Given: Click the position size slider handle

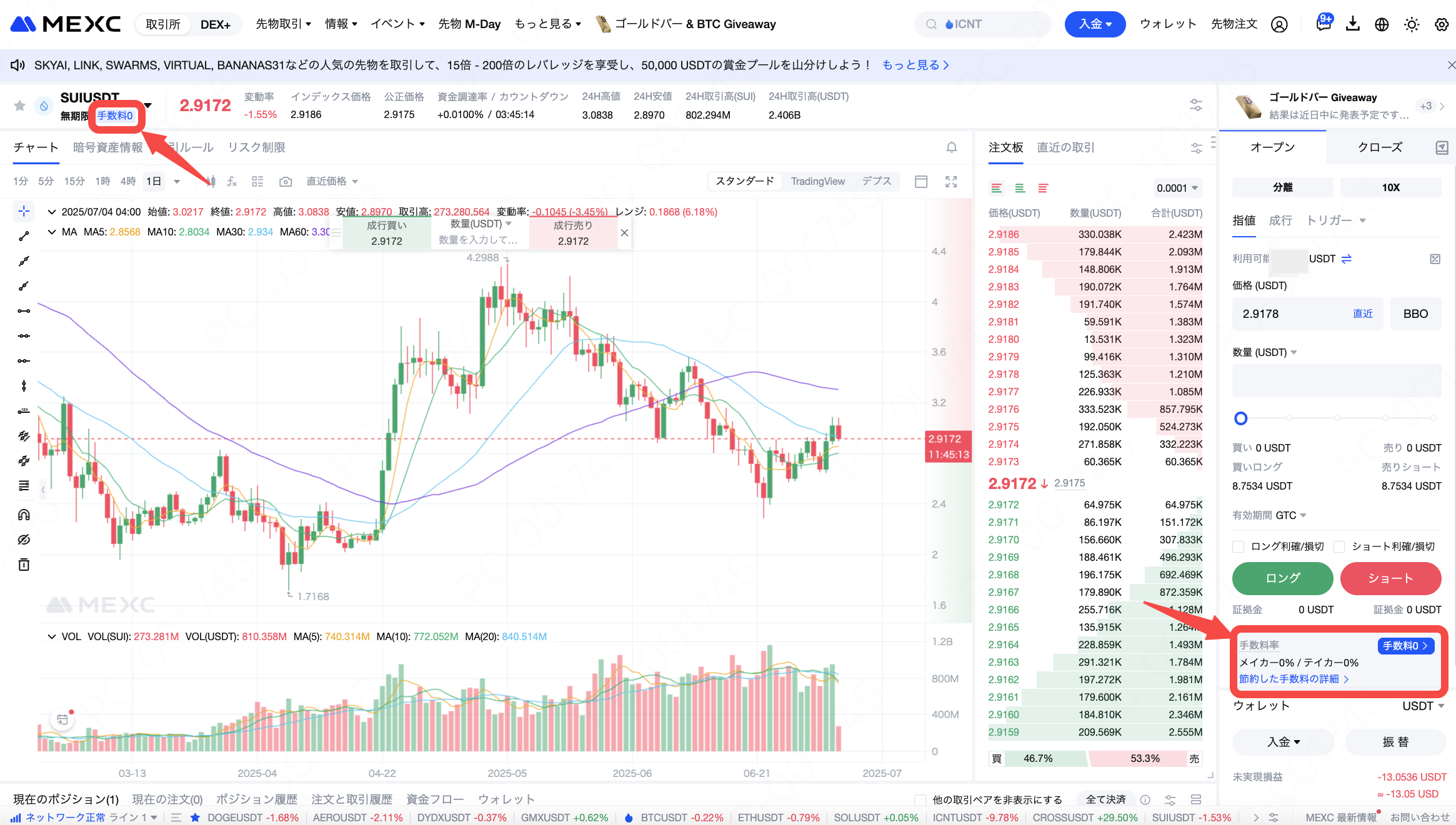Looking at the screenshot, I should [1241, 418].
